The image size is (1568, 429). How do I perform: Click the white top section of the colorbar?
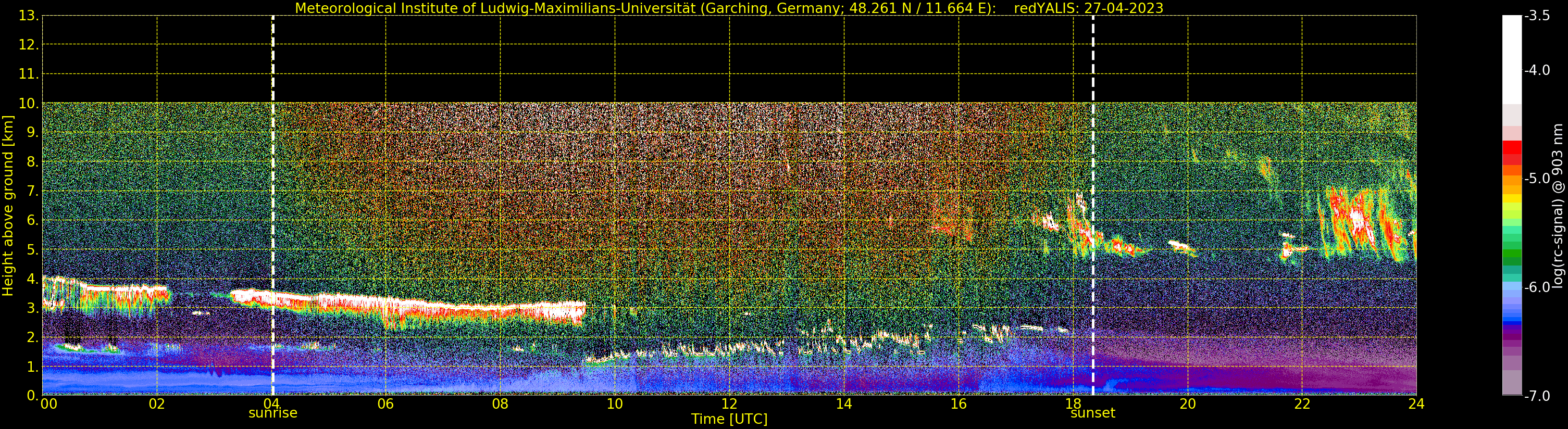[1512, 60]
